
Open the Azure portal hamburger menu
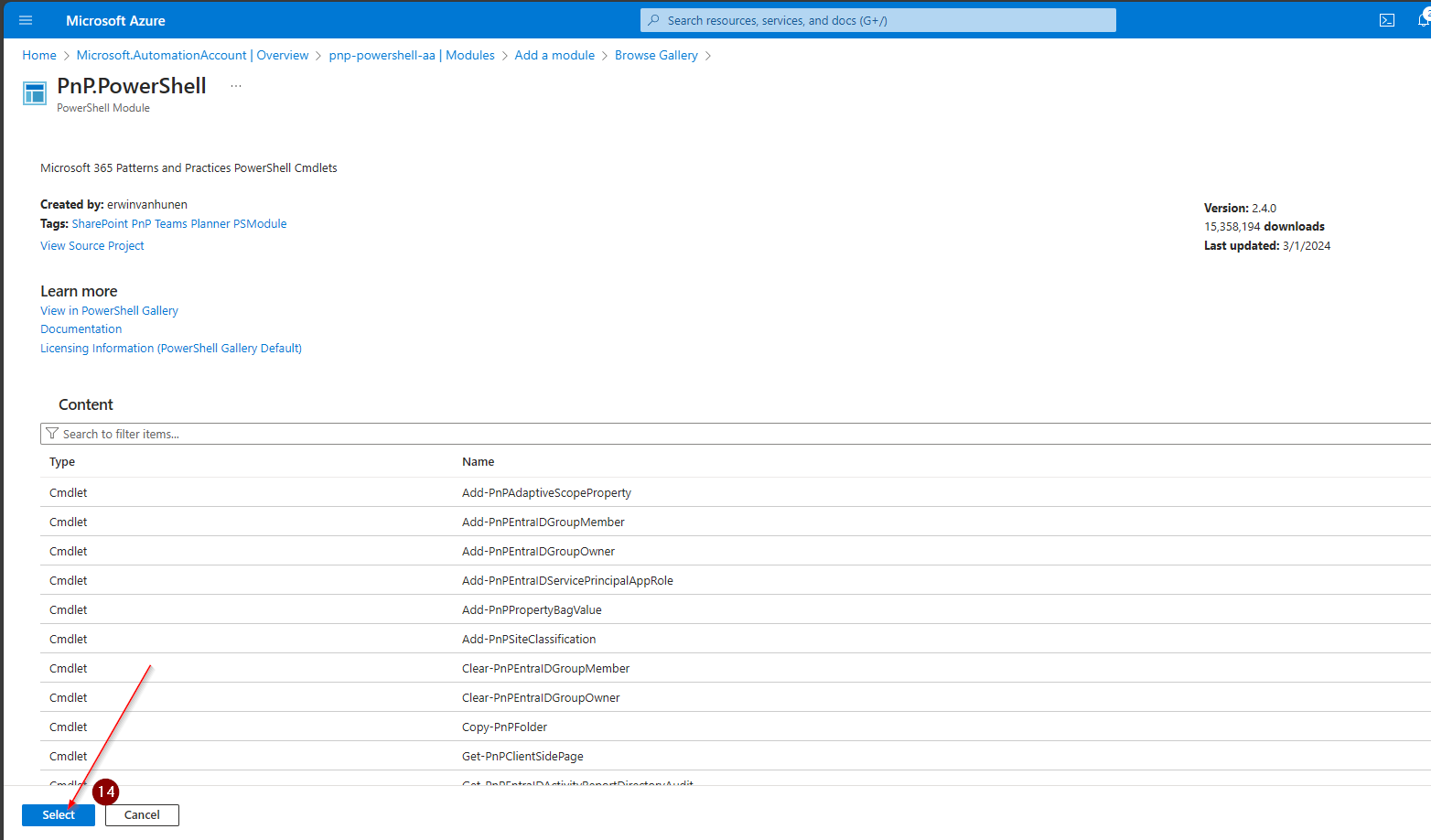pyautogui.click(x=26, y=20)
